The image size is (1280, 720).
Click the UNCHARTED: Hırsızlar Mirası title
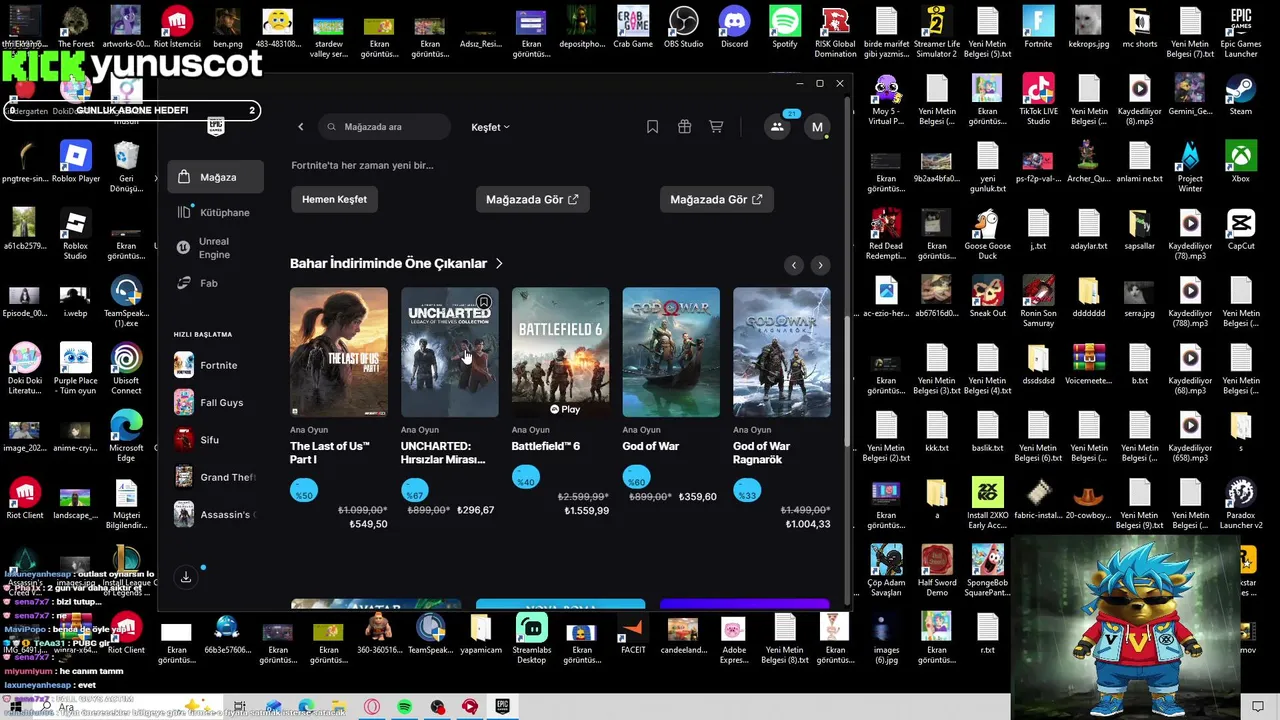(443, 453)
